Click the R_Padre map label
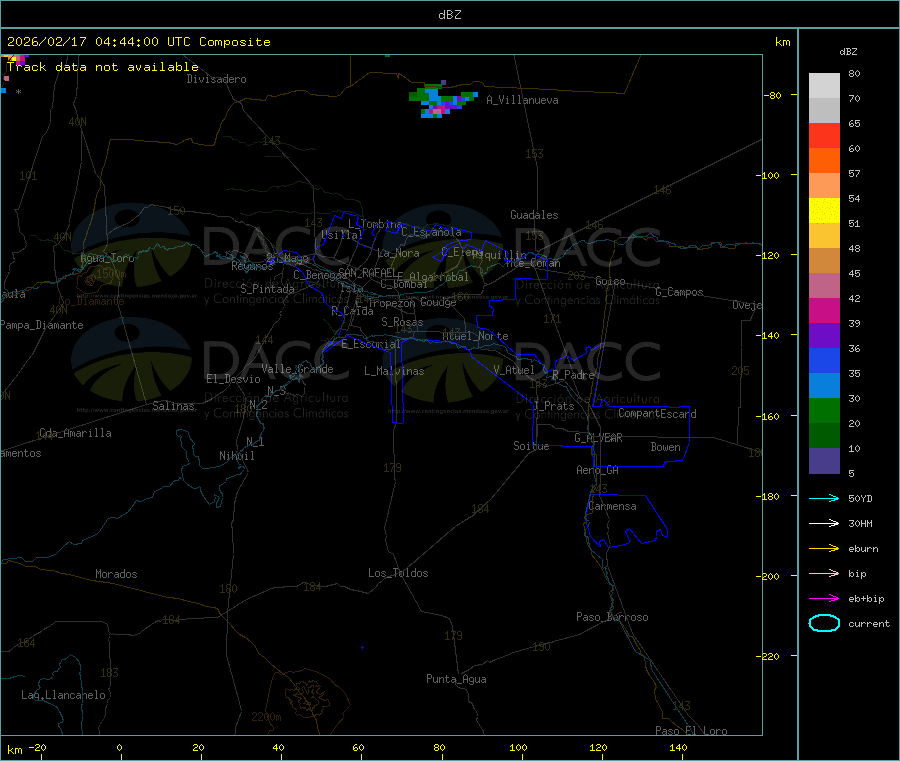This screenshot has height=761, width=900. [x=573, y=375]
